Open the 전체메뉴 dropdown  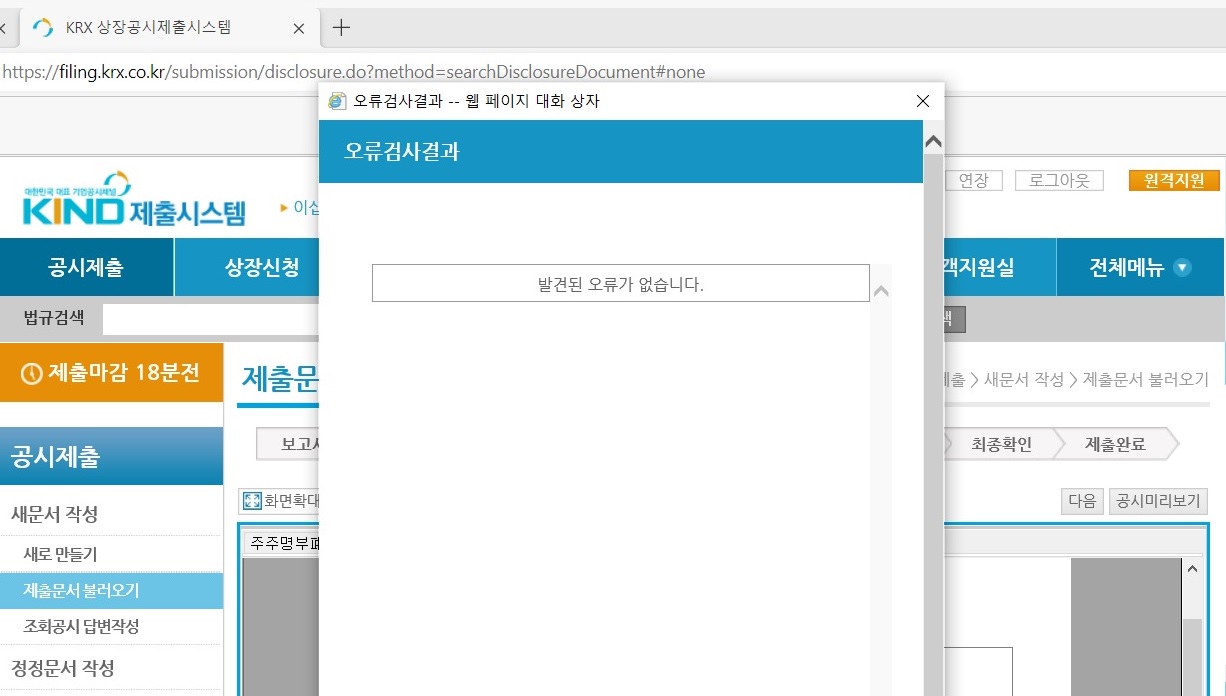coord(1139,267)
